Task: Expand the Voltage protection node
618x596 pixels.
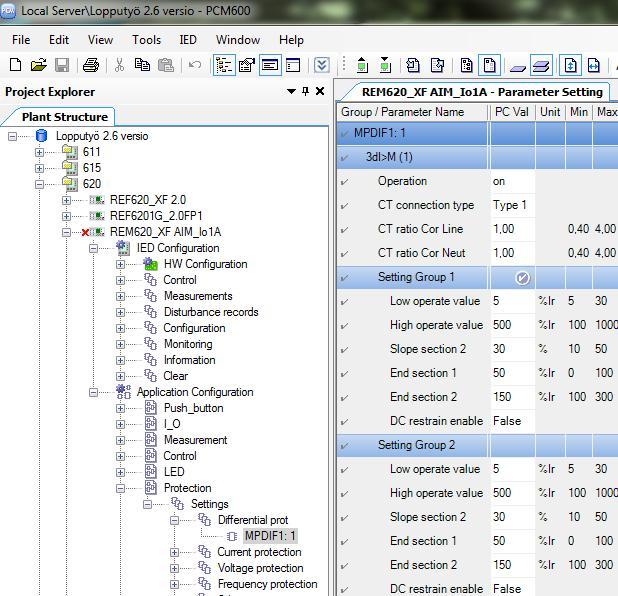Action: 174,568
